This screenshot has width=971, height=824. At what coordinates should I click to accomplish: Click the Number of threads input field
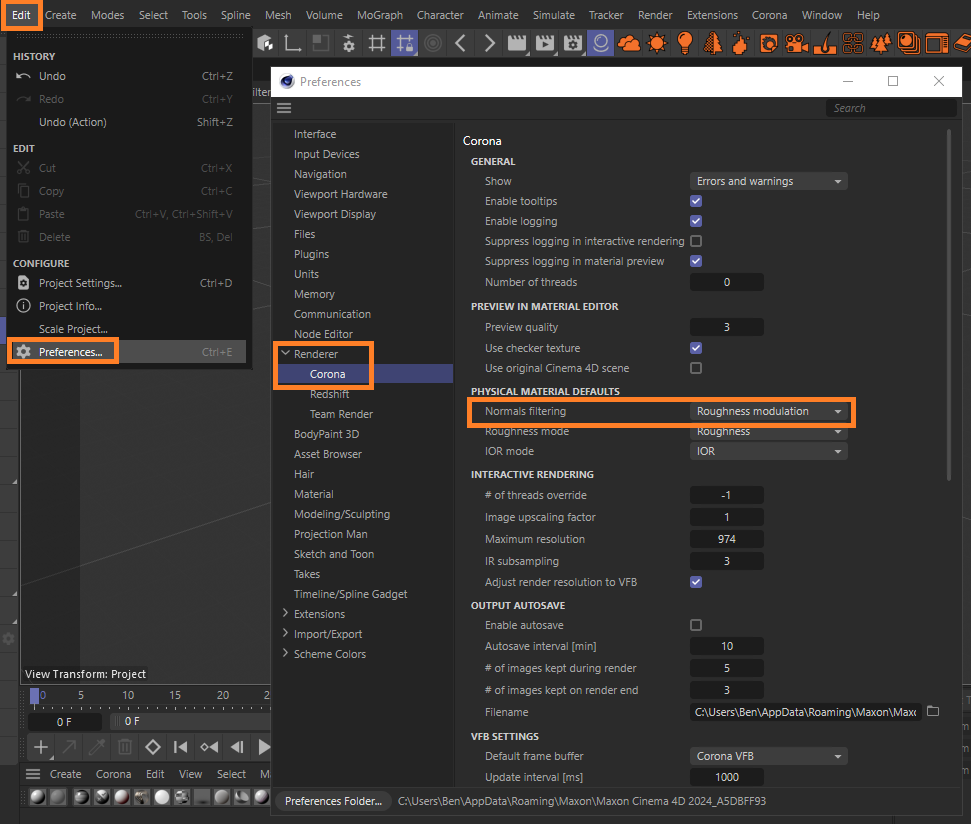(x=726, y=282)
